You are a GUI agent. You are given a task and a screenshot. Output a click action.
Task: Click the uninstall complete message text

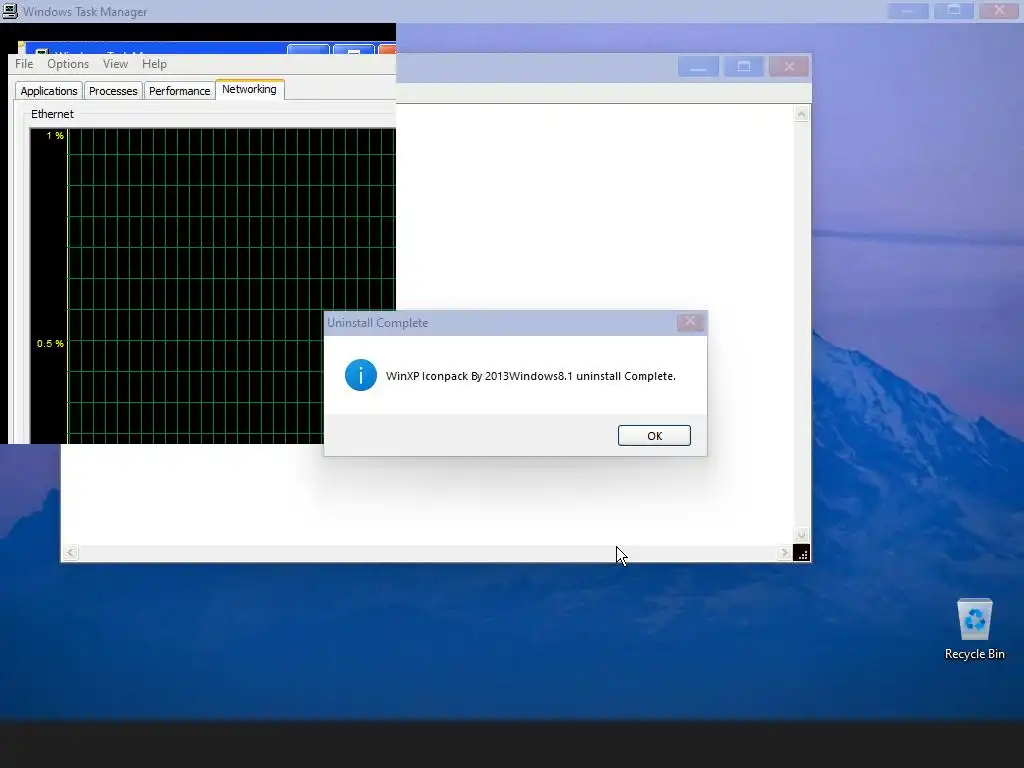click(x=530, y=376)
